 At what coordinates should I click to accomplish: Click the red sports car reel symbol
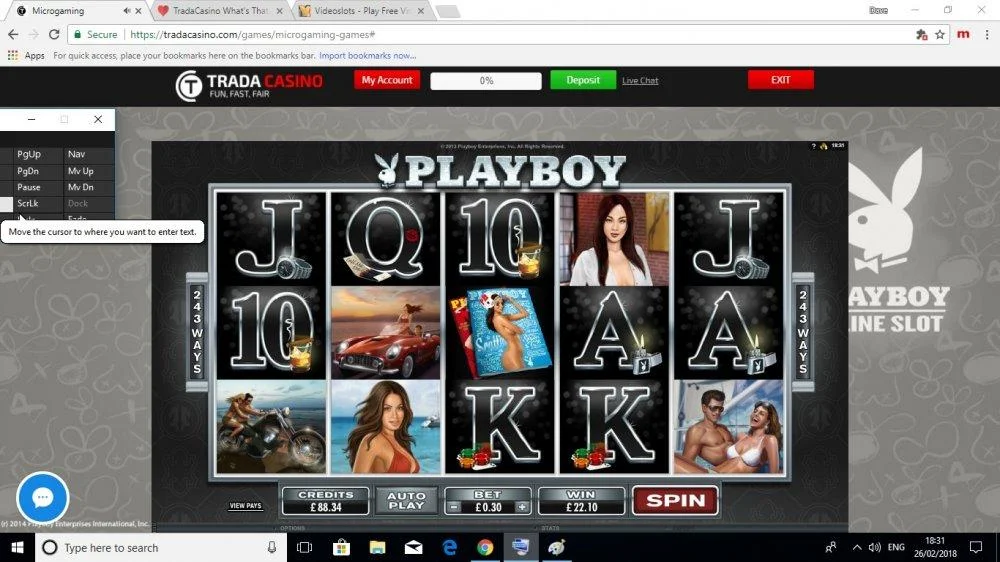pos(386,333)
